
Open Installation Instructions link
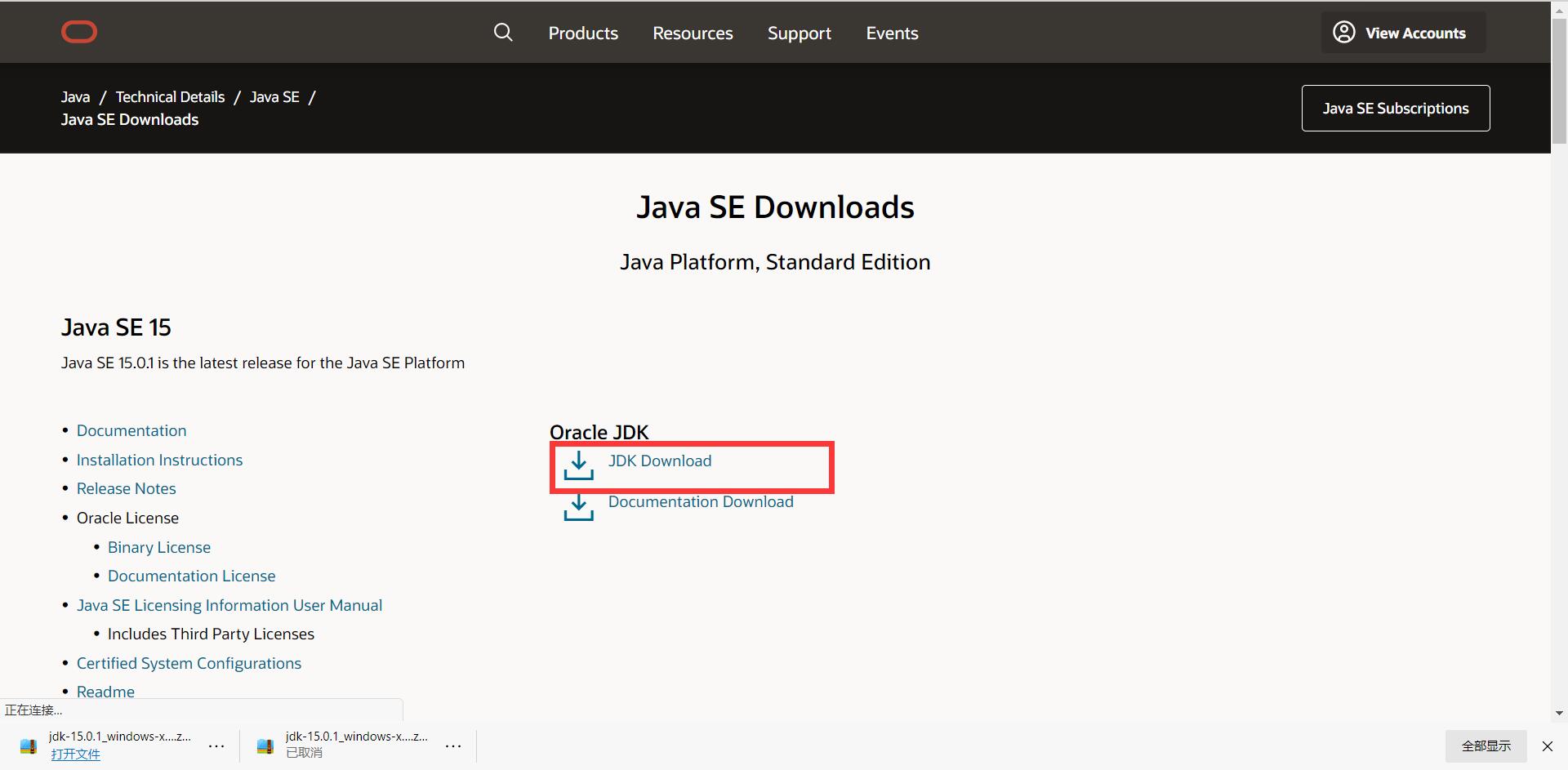click(159, 460)
